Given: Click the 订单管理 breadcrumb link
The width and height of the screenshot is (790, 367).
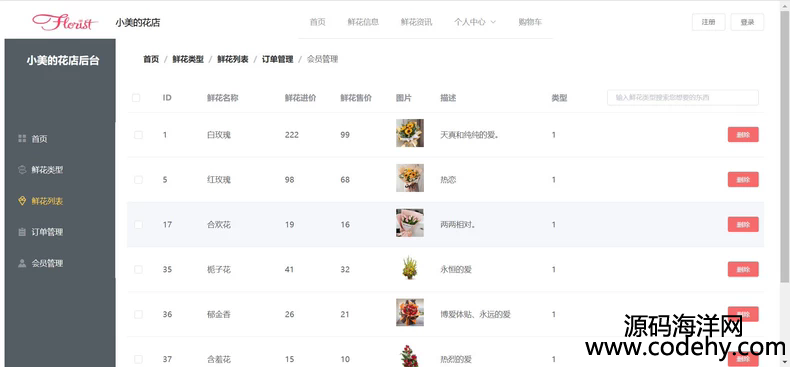Looking at the screenshot, I should point(277,59).
